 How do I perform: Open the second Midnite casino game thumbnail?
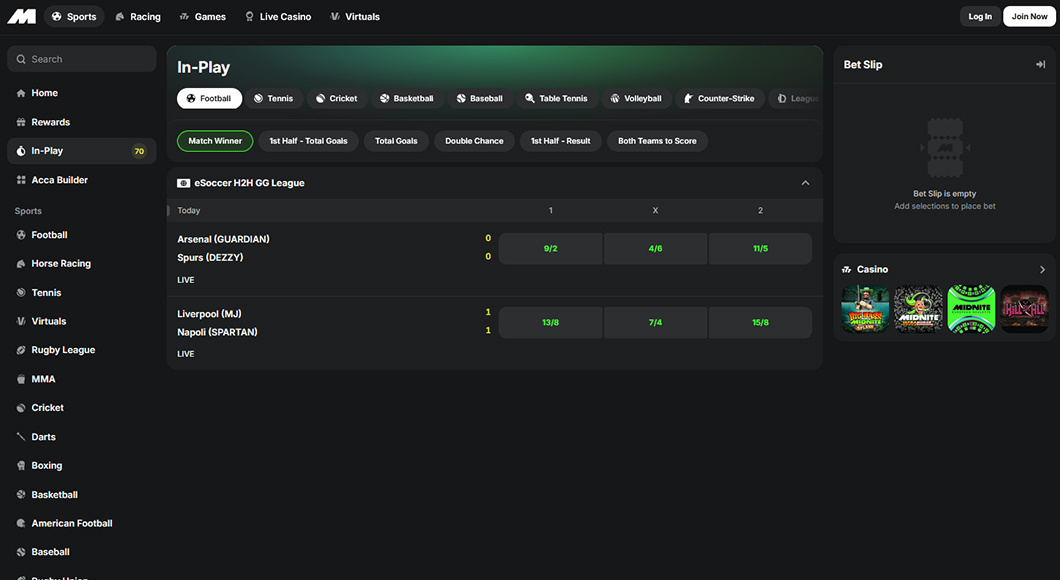(919, 309)
